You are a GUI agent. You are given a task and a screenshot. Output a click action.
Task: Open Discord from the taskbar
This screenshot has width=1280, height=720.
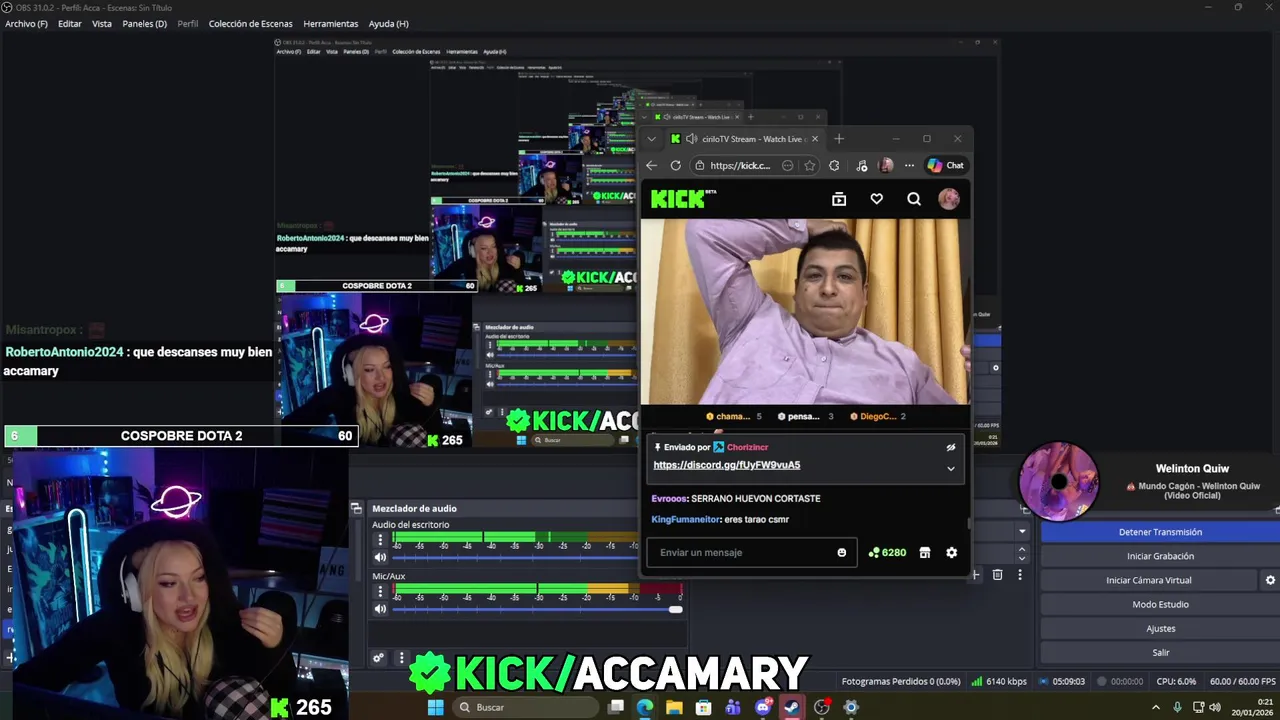(763, 707)
